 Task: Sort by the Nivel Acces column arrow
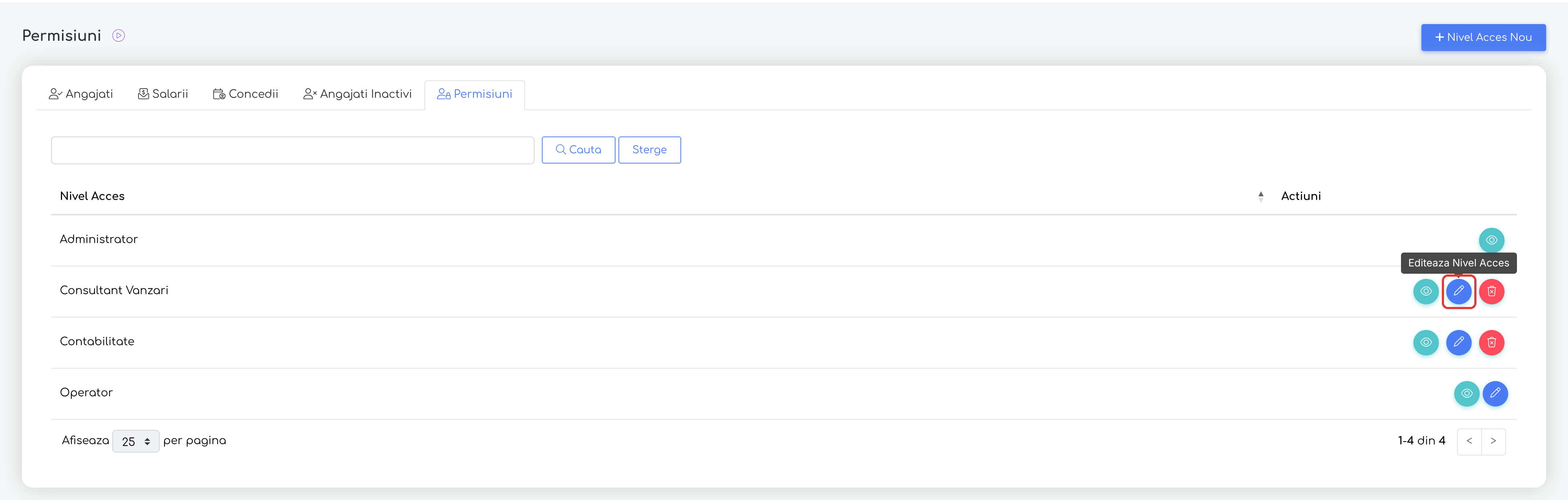coord(1261,196)
